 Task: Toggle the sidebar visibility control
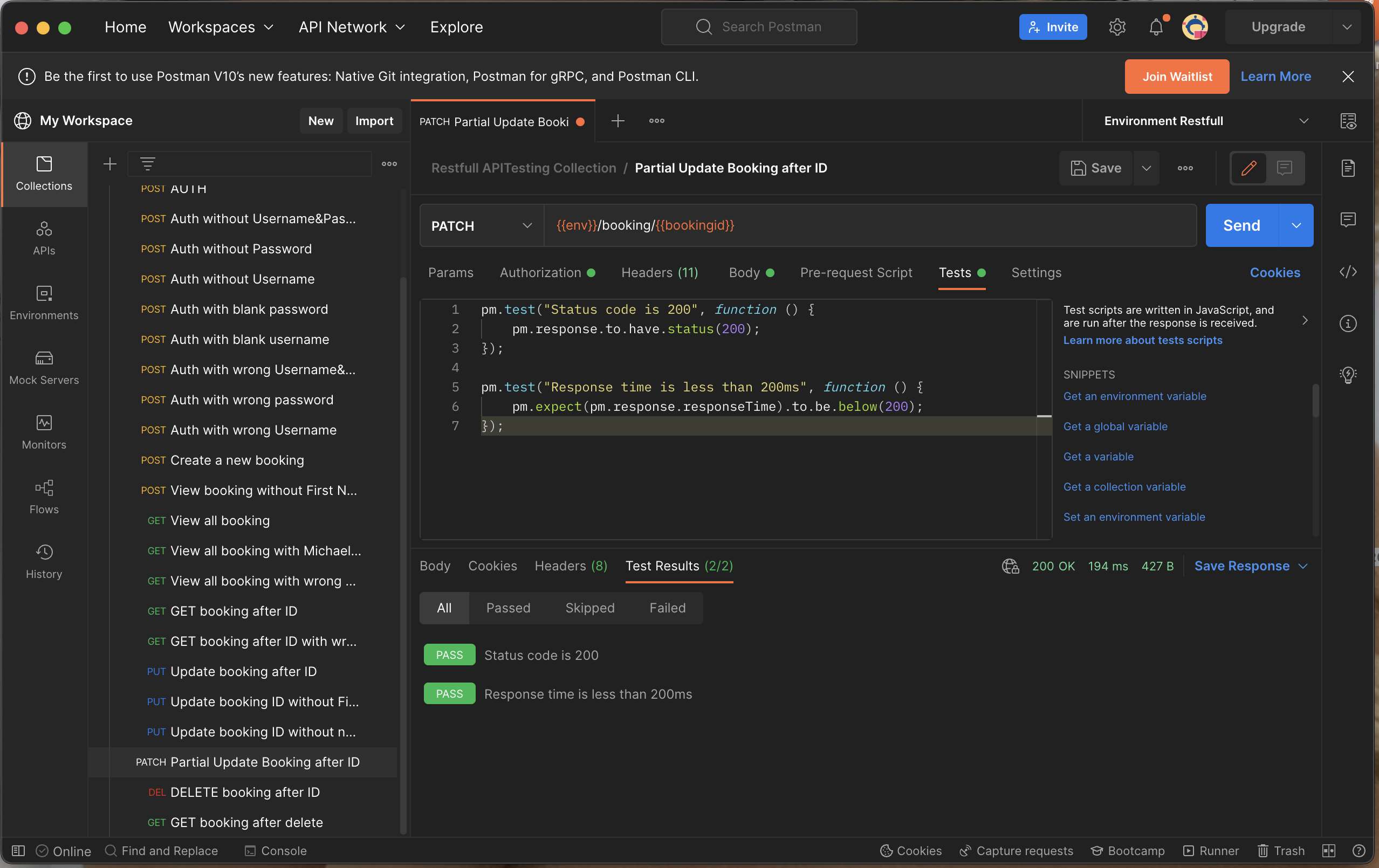tap(17, 851)
